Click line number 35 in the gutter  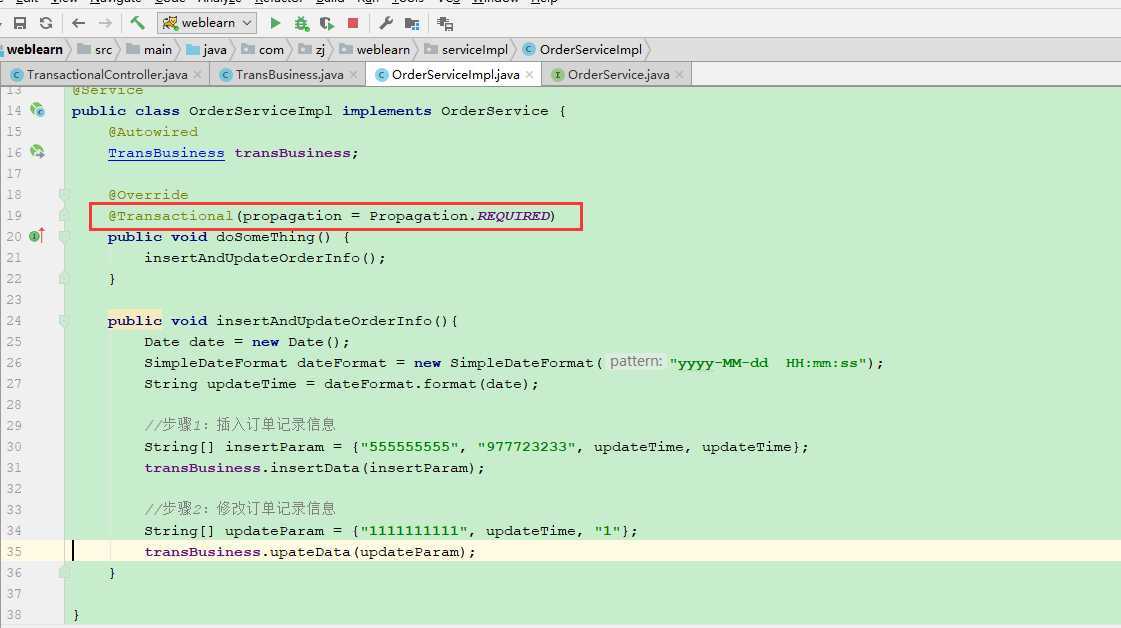coord(14,551)
